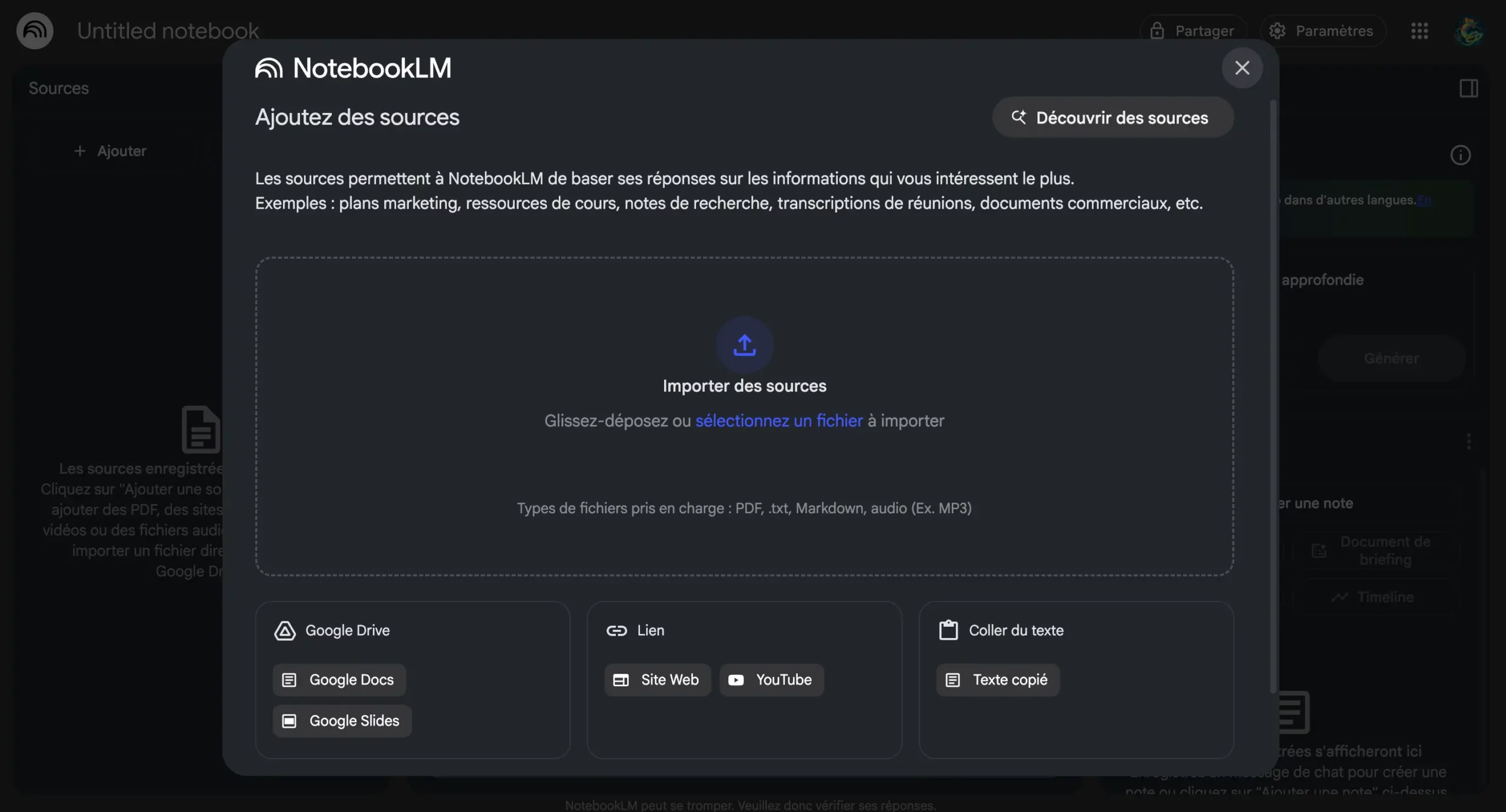Click the Coller du texte clipboard icon

(x=948, y=630)
